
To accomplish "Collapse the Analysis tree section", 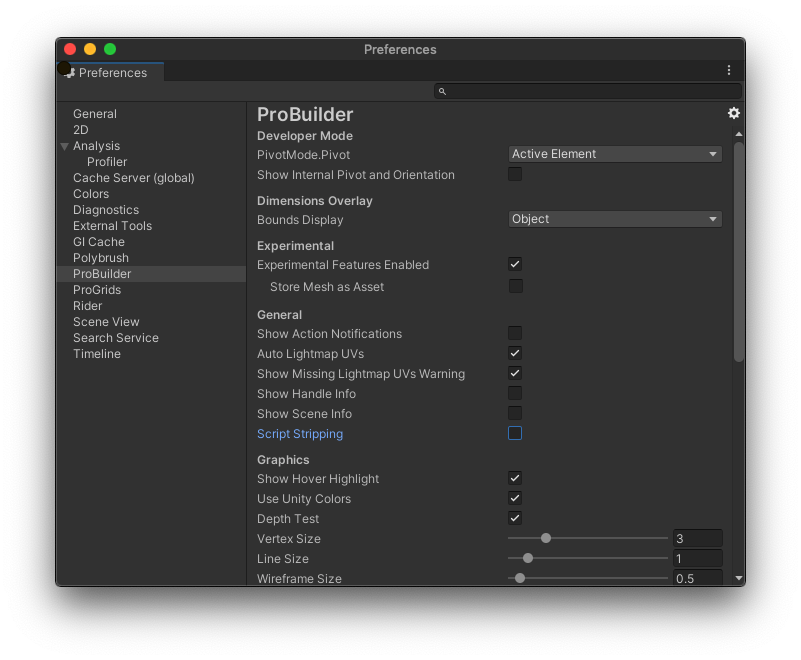I will [x=65, y=146].
